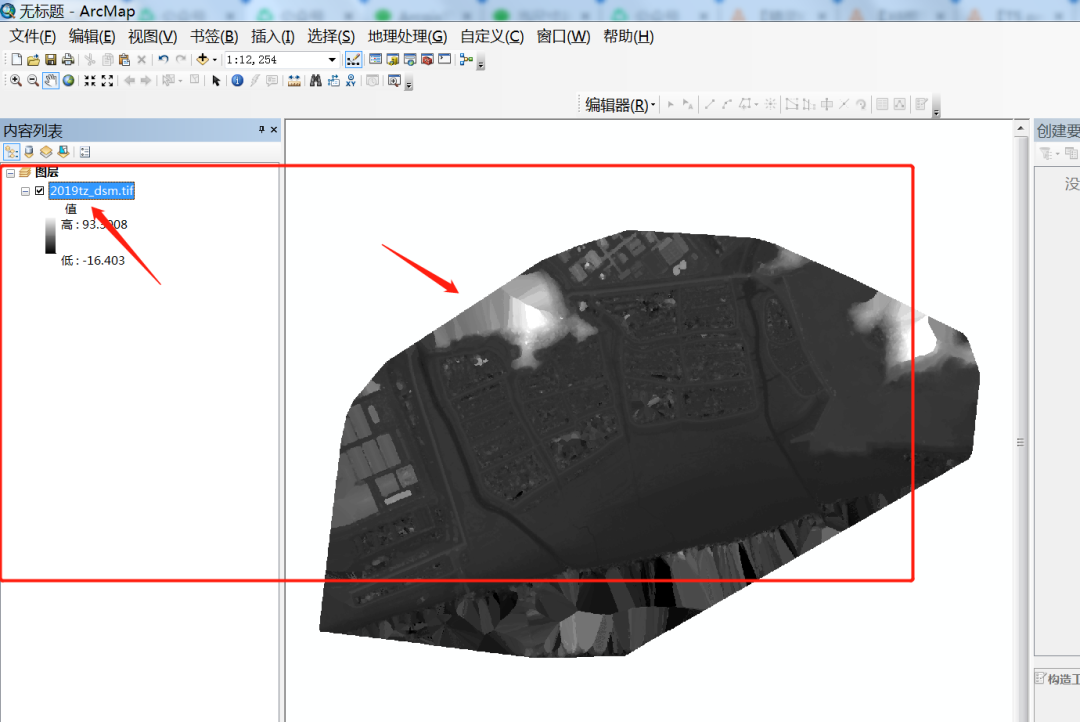This screenshot has height=722, width=1080.
Task: Click the Add Data button
Action: 203,60
